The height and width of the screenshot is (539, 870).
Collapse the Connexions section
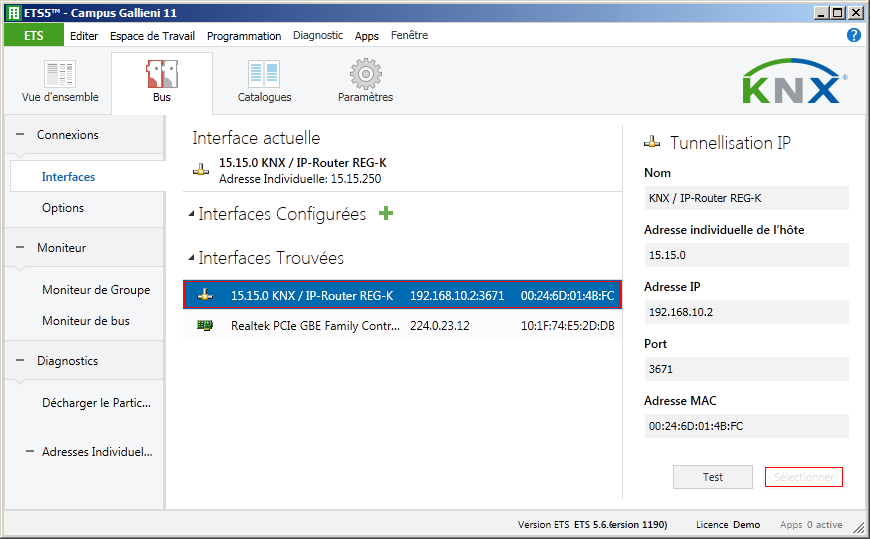pyautogui.click(x=20, y=134)
